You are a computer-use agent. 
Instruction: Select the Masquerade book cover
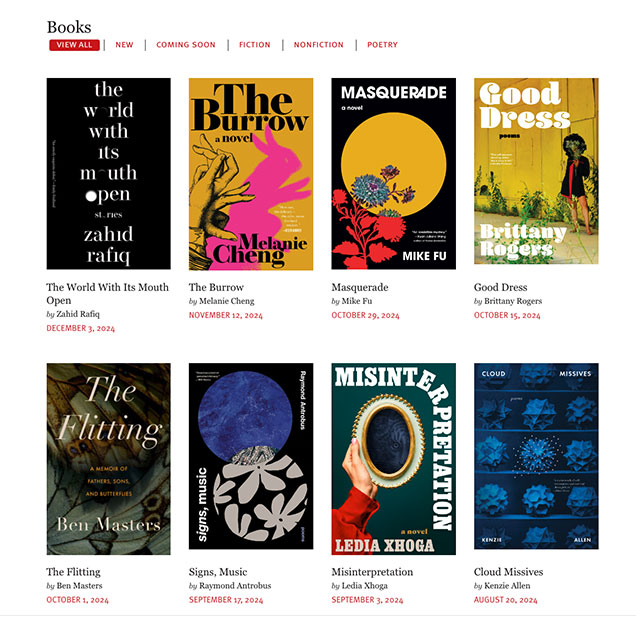(393, 174)
